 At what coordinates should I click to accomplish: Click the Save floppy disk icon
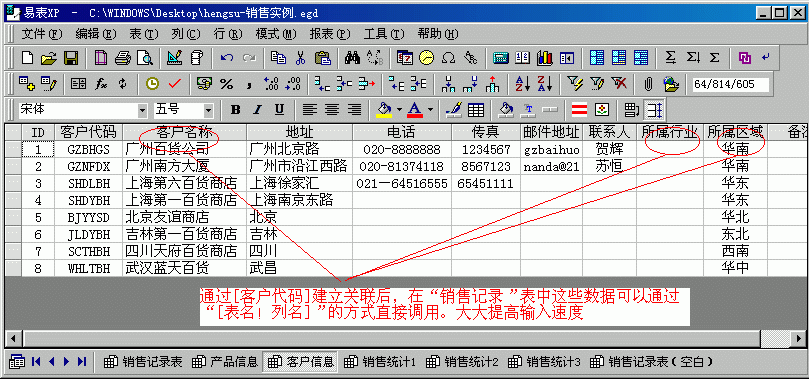[70, 58]
